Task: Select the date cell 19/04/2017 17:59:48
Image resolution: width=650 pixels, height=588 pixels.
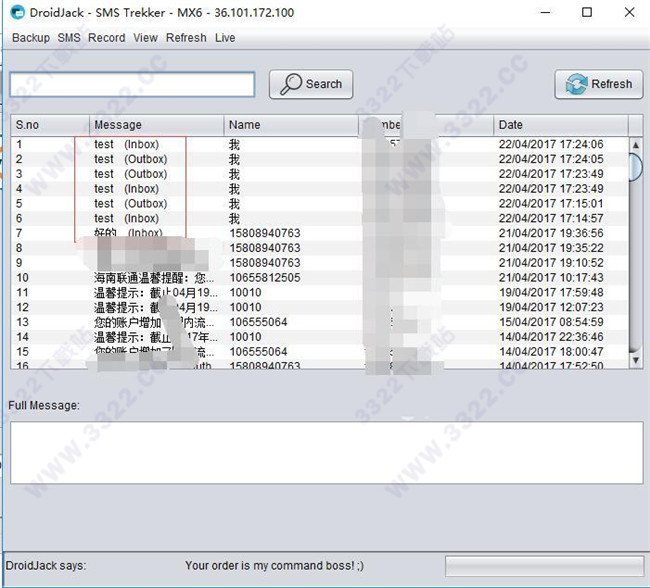Action: pos(551,292)
